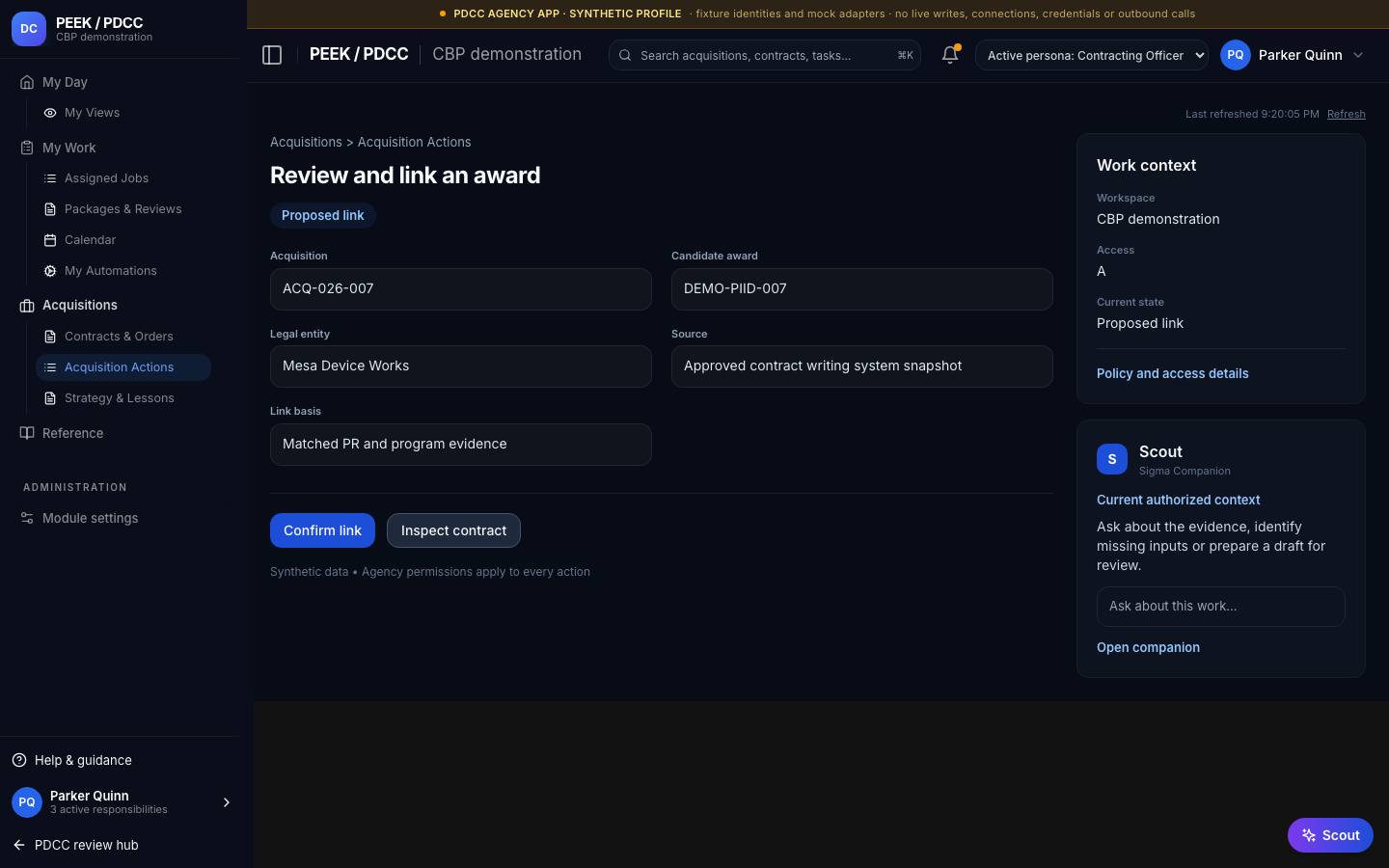1389x868 pixels.
Task: Click the Source field snapshot value
Action: click(862, 366)
